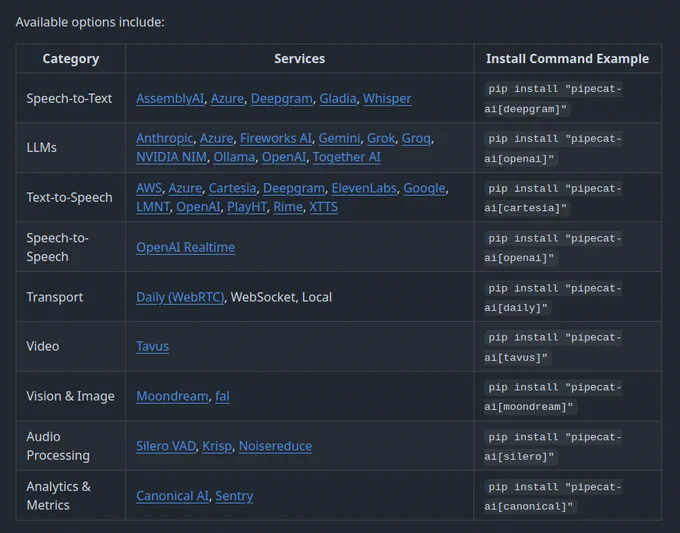Follow the ElevenLabs link
Screen dimensions: 680x533
[x=364, y=188]
